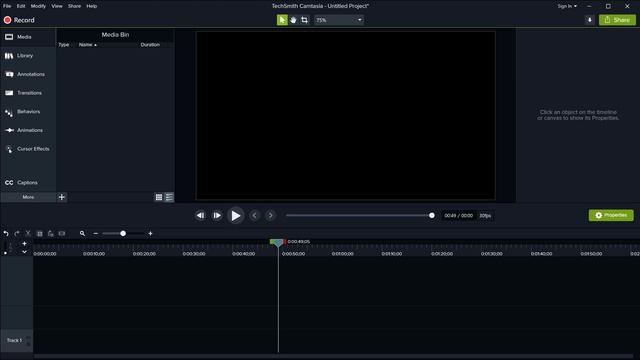
Task: Click the Copy icon in timeline toolbar
Action: [40, 233]
